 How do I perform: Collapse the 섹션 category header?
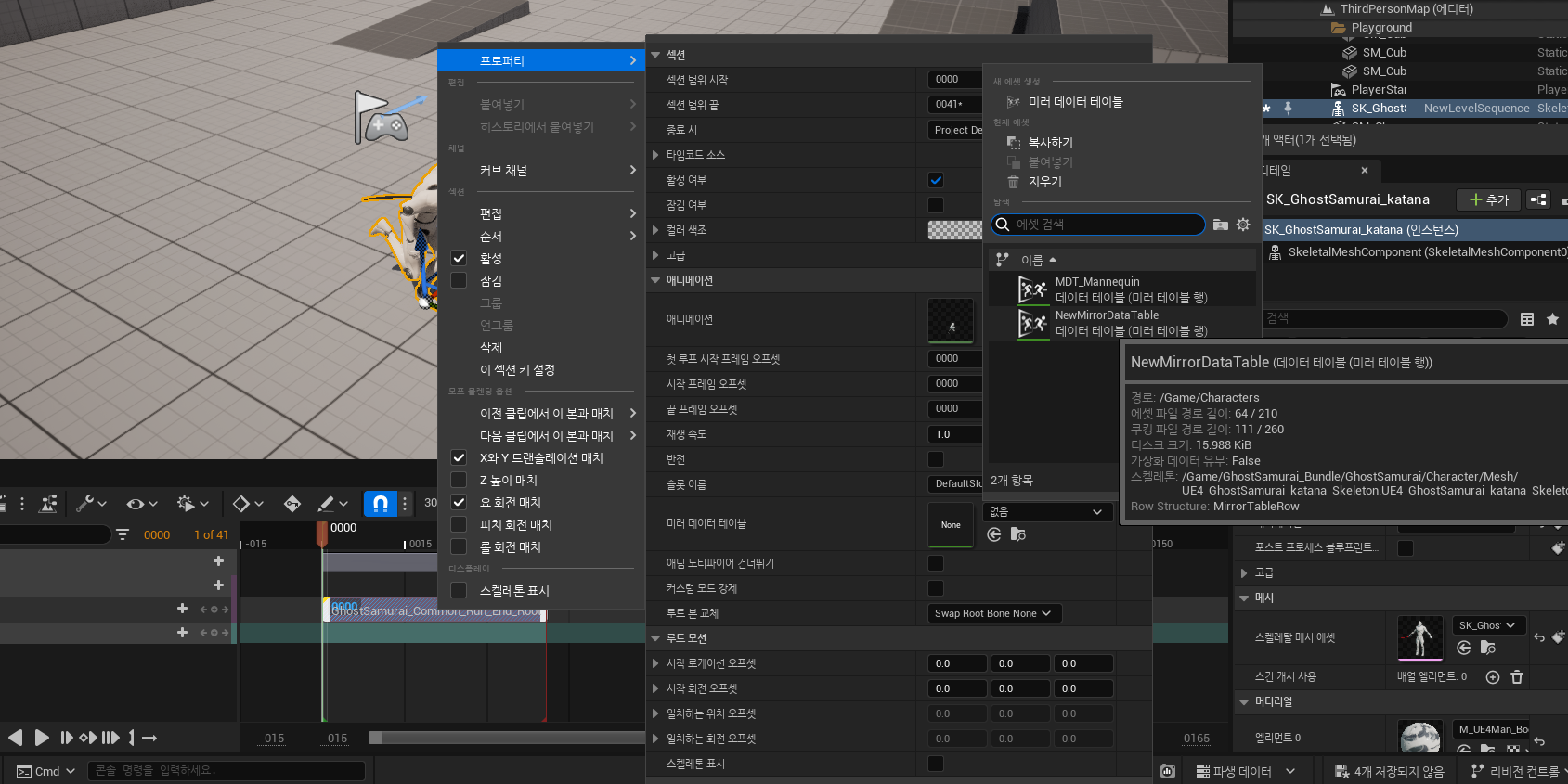[x=655, y=56]
